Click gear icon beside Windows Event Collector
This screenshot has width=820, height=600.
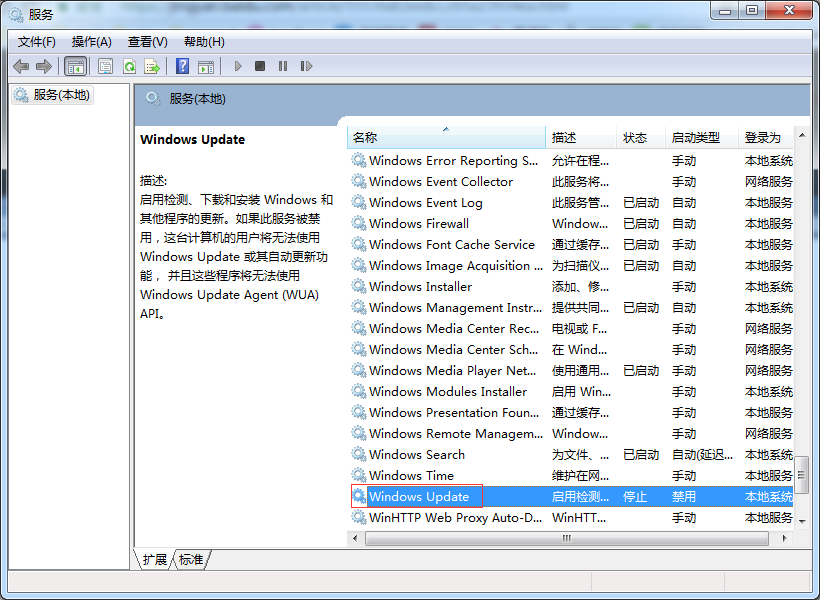coord(359,182)
